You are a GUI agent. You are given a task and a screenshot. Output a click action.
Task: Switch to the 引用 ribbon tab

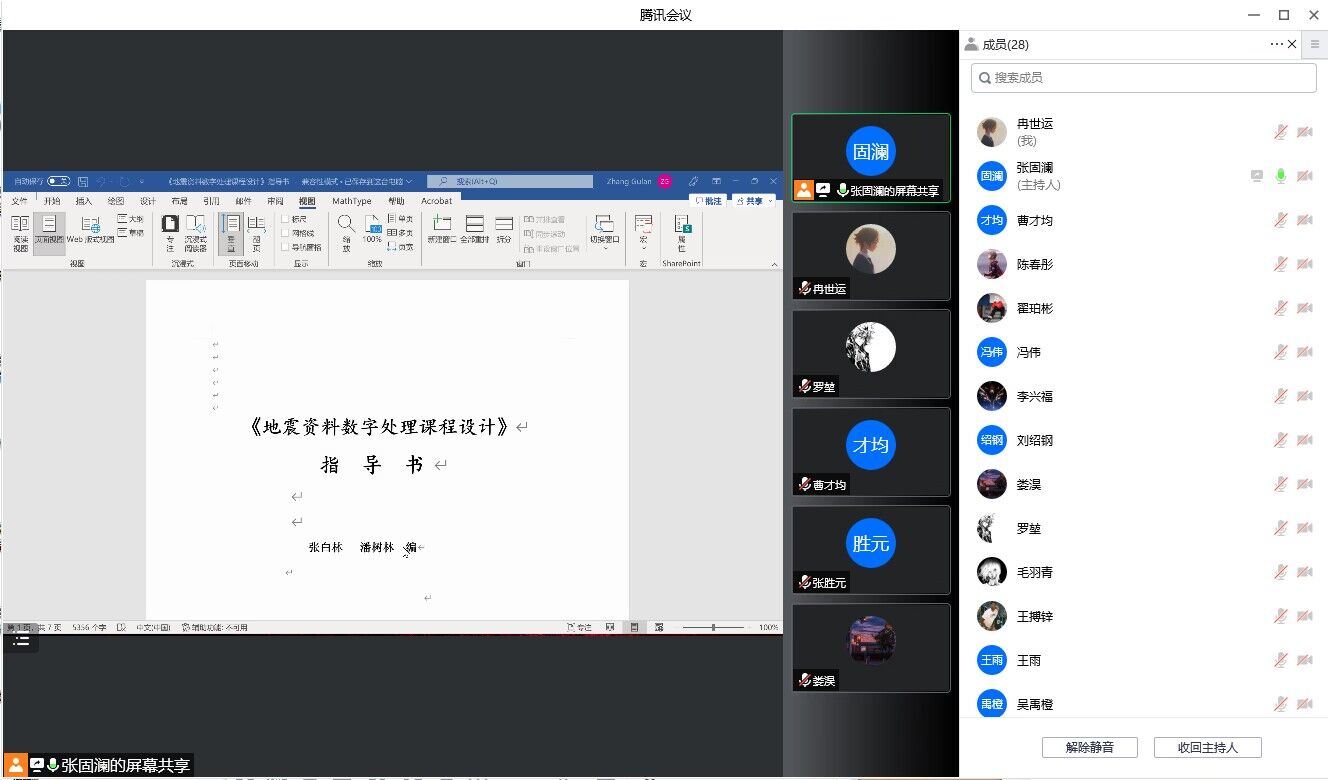coord(211,201)
